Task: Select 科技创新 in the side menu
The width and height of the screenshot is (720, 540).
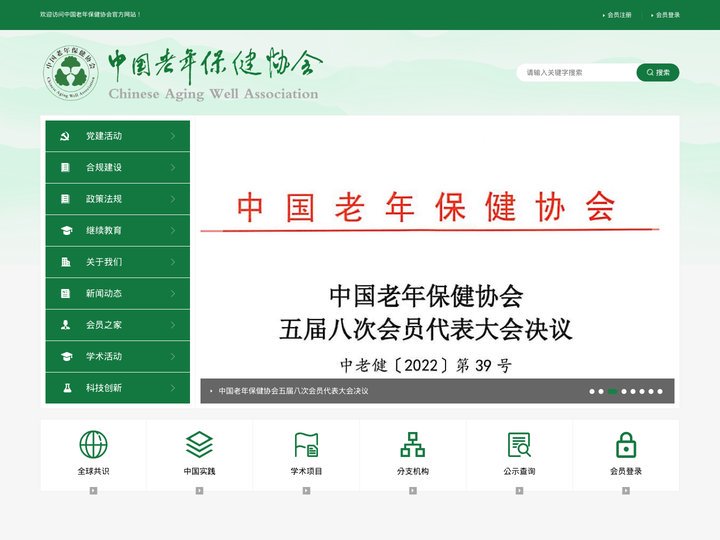Action: point(118,388)
